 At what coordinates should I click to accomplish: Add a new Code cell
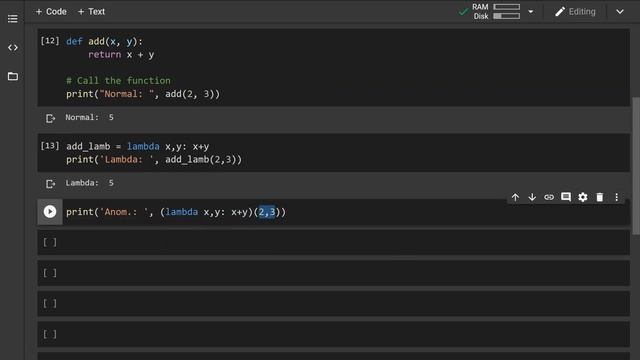[x=51, y=11]
